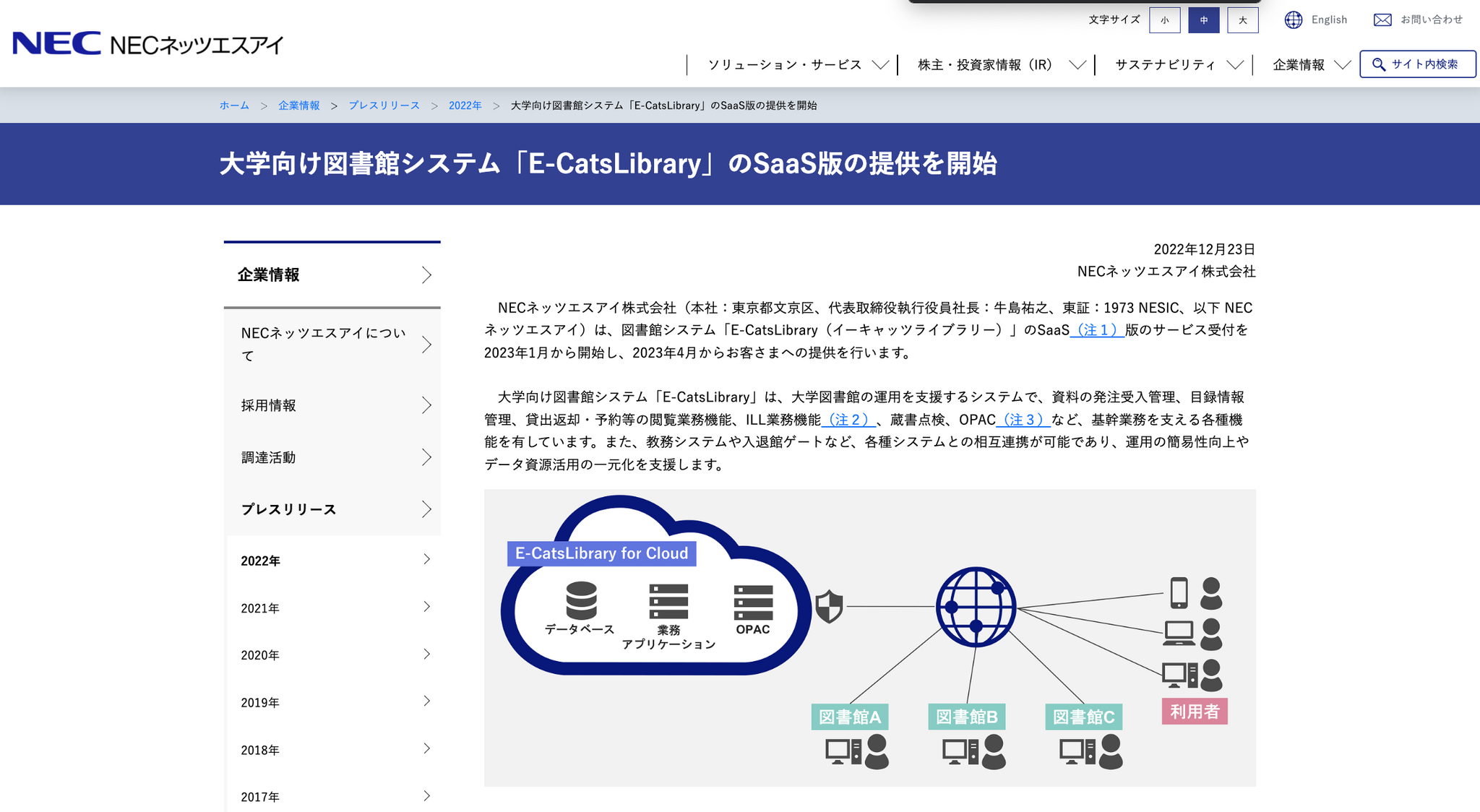Image resolution: width=1480 pixels, height=812 pixels.
Task: Click the E-CatsLibrary for Cloud diagram image
Action: point(870,638)
